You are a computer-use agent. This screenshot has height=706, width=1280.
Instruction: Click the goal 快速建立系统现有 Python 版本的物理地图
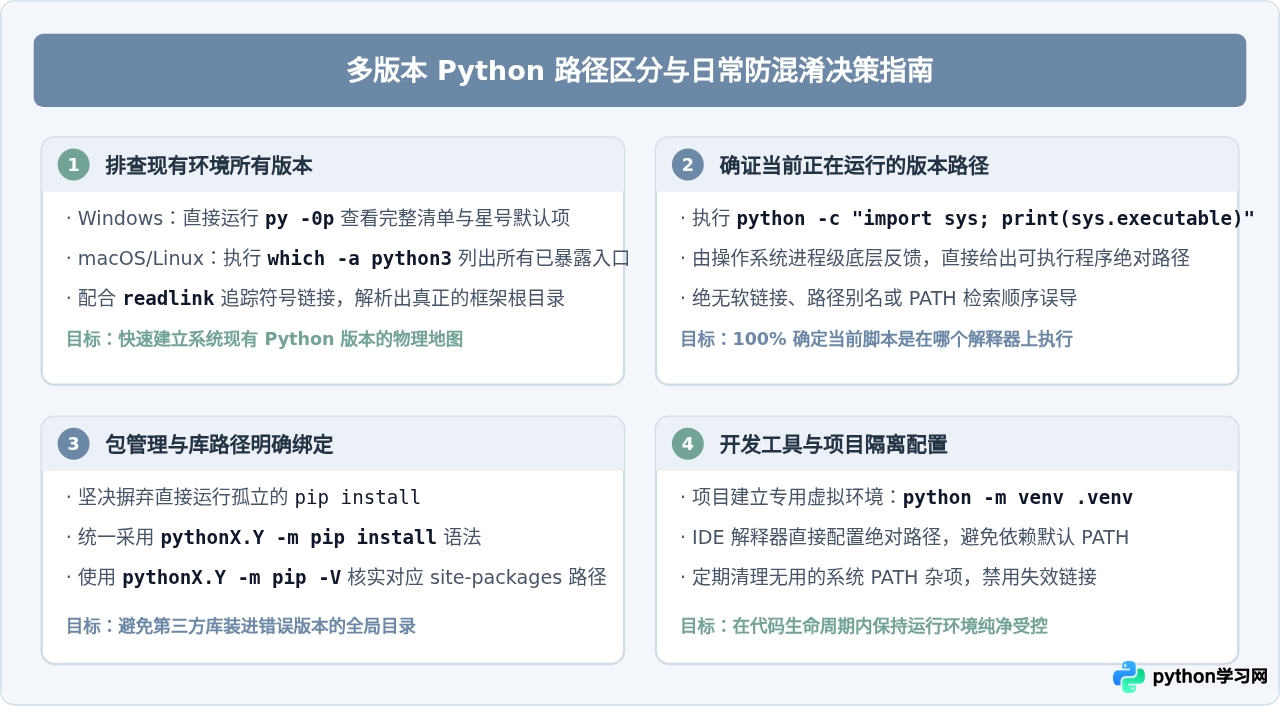point(264,339)
